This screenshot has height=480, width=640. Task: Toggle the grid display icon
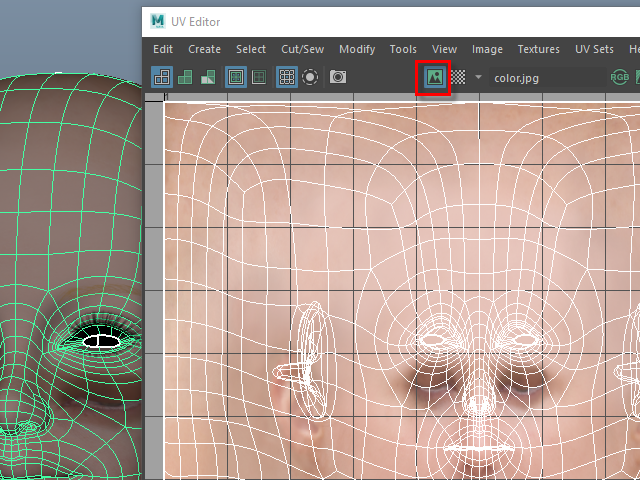(287, 77)
